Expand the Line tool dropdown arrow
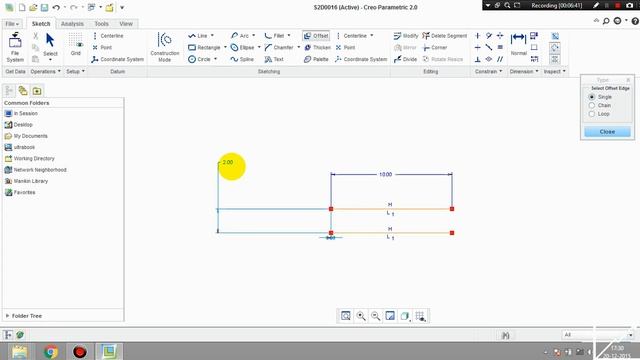Image resolution: width=640 pixels, height=360 pixels. pyautogui.click(x=212, y=36)
